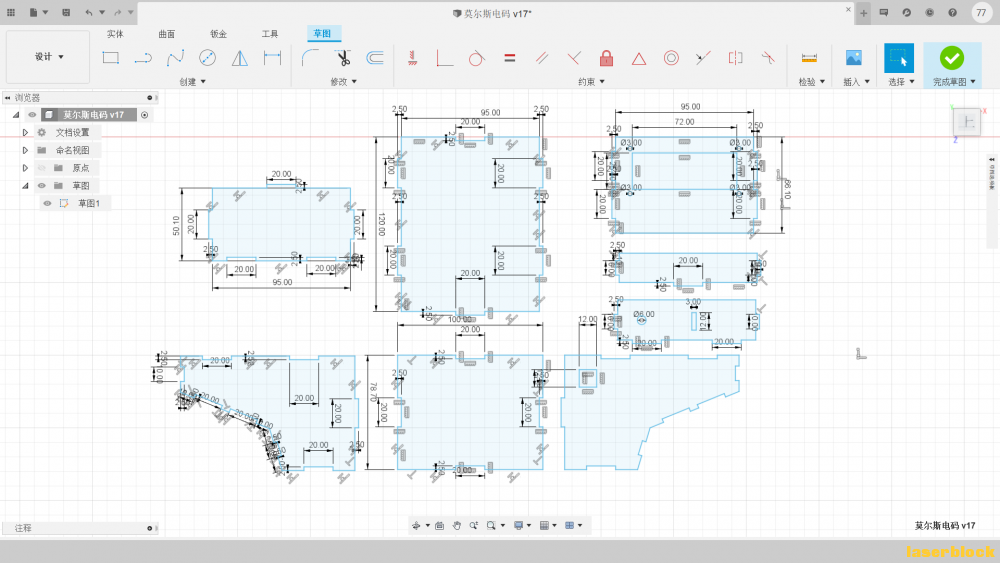Open the job status clock icon

(x=929, y=12)
